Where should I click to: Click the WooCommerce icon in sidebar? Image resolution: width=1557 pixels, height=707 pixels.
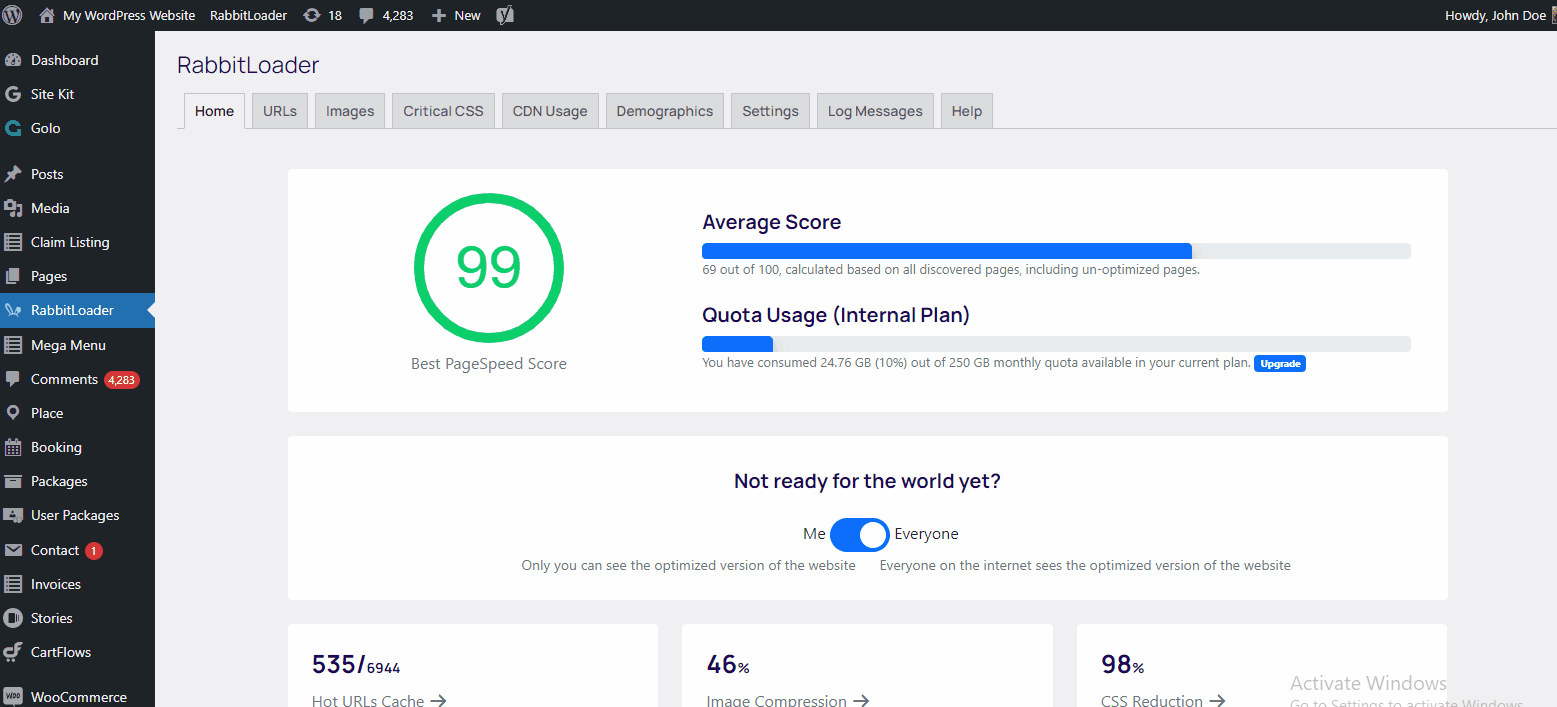click(x=13, y=697)
